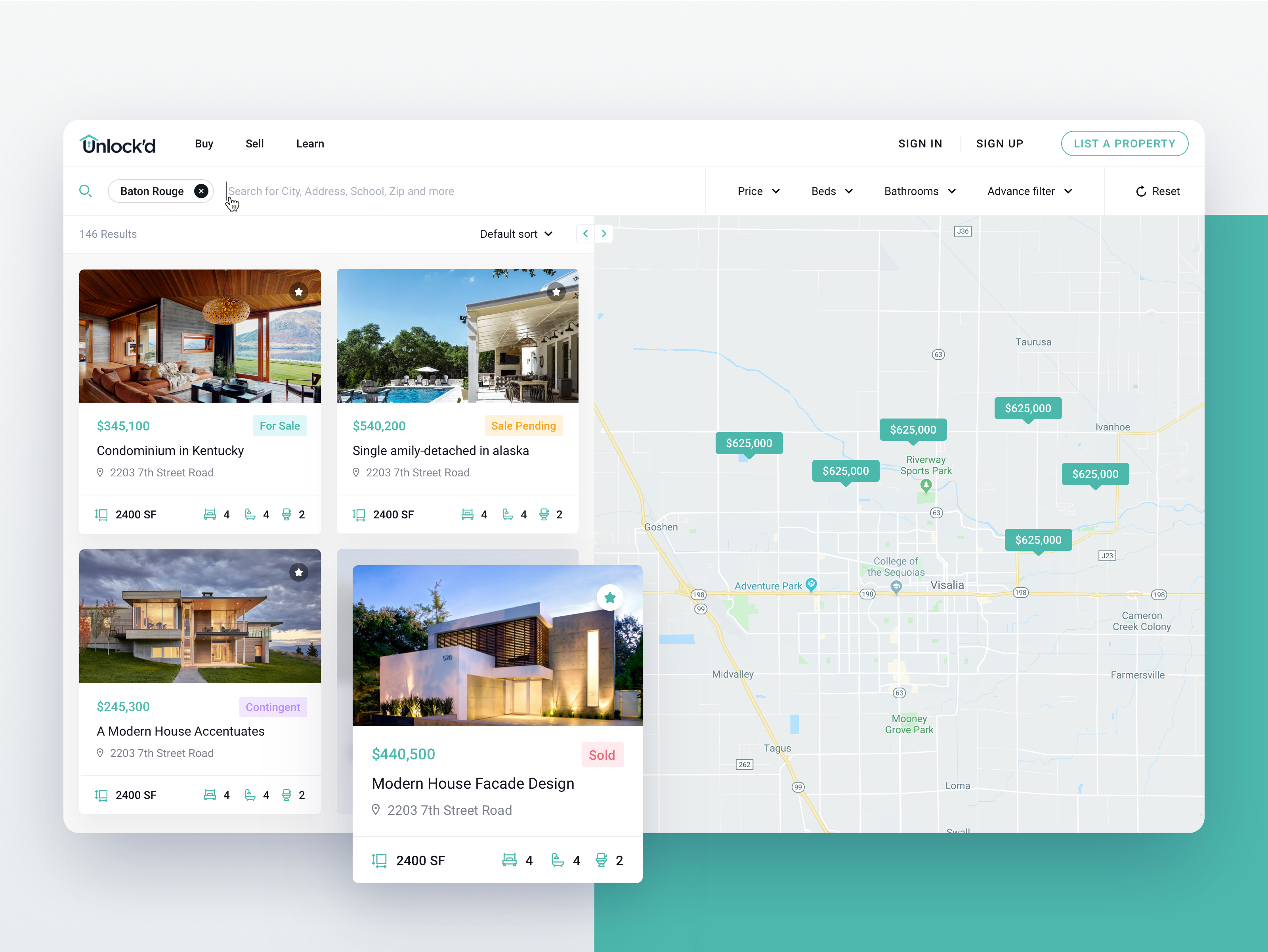Image resolution: width=1268 pixels, height=952 pixels.
Task: Click the LIST A PROPERTY button
Action: pyautogui.click(x=1124, y=144)
